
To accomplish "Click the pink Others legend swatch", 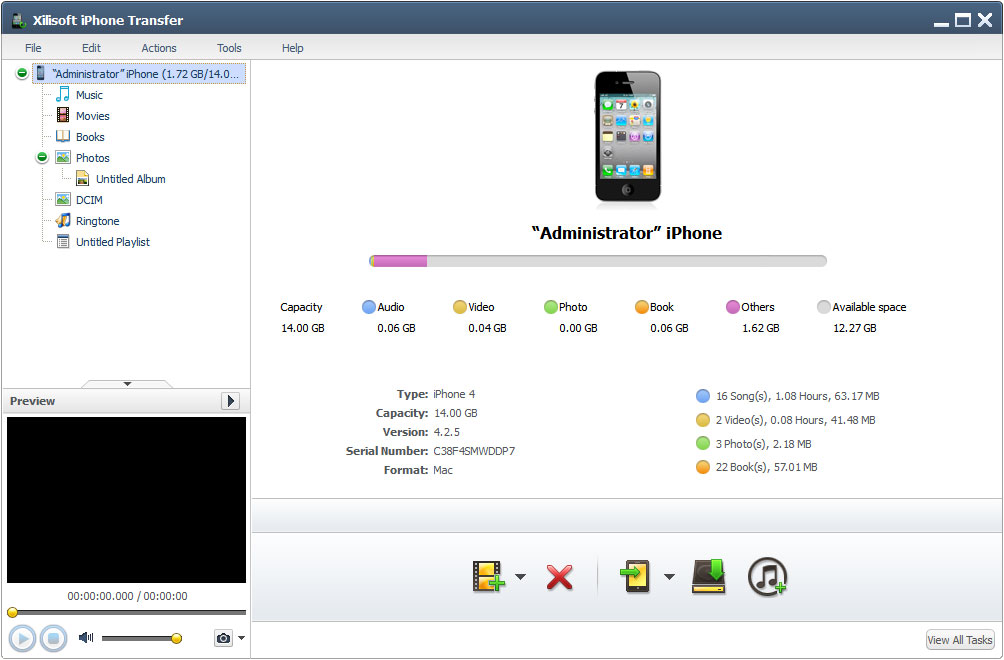I will (x=733, y=307).
